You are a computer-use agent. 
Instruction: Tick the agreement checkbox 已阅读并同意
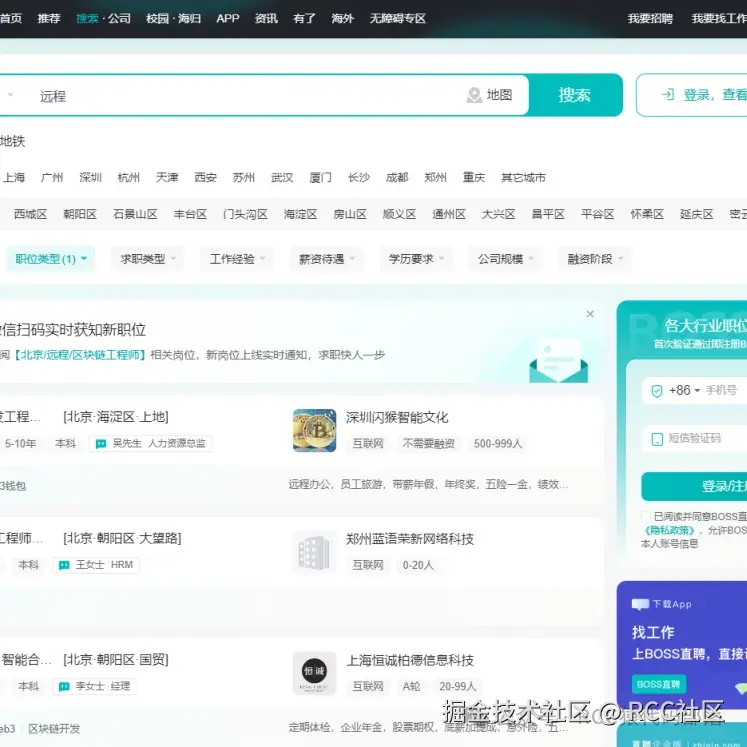[646, 516]
